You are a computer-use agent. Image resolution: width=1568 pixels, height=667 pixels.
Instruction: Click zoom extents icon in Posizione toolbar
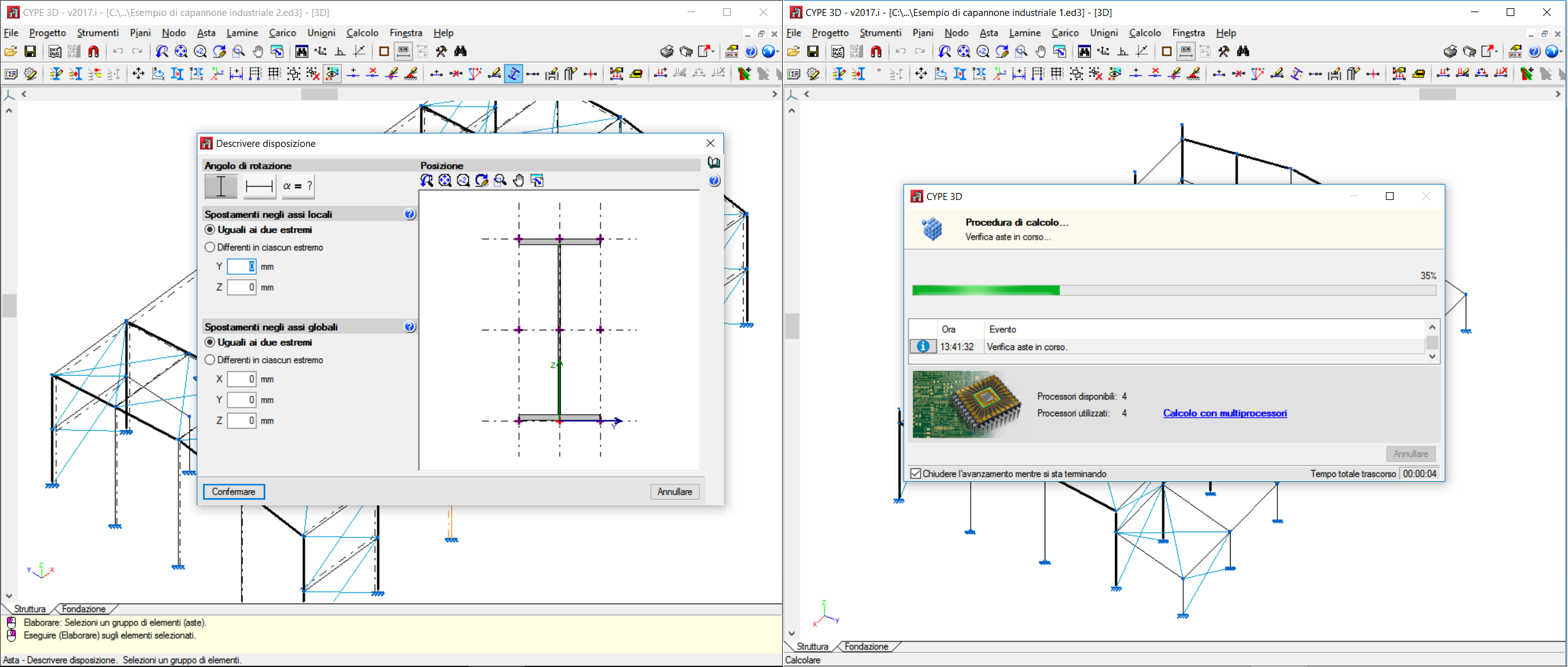(445, 181)
